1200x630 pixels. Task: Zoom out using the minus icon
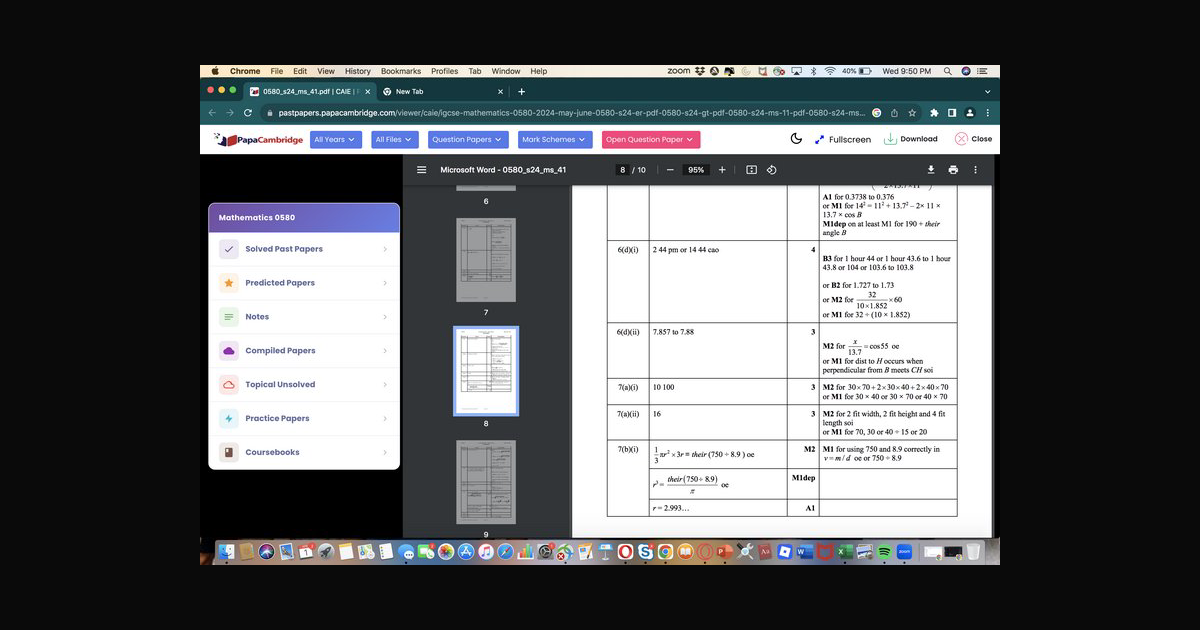669,170
